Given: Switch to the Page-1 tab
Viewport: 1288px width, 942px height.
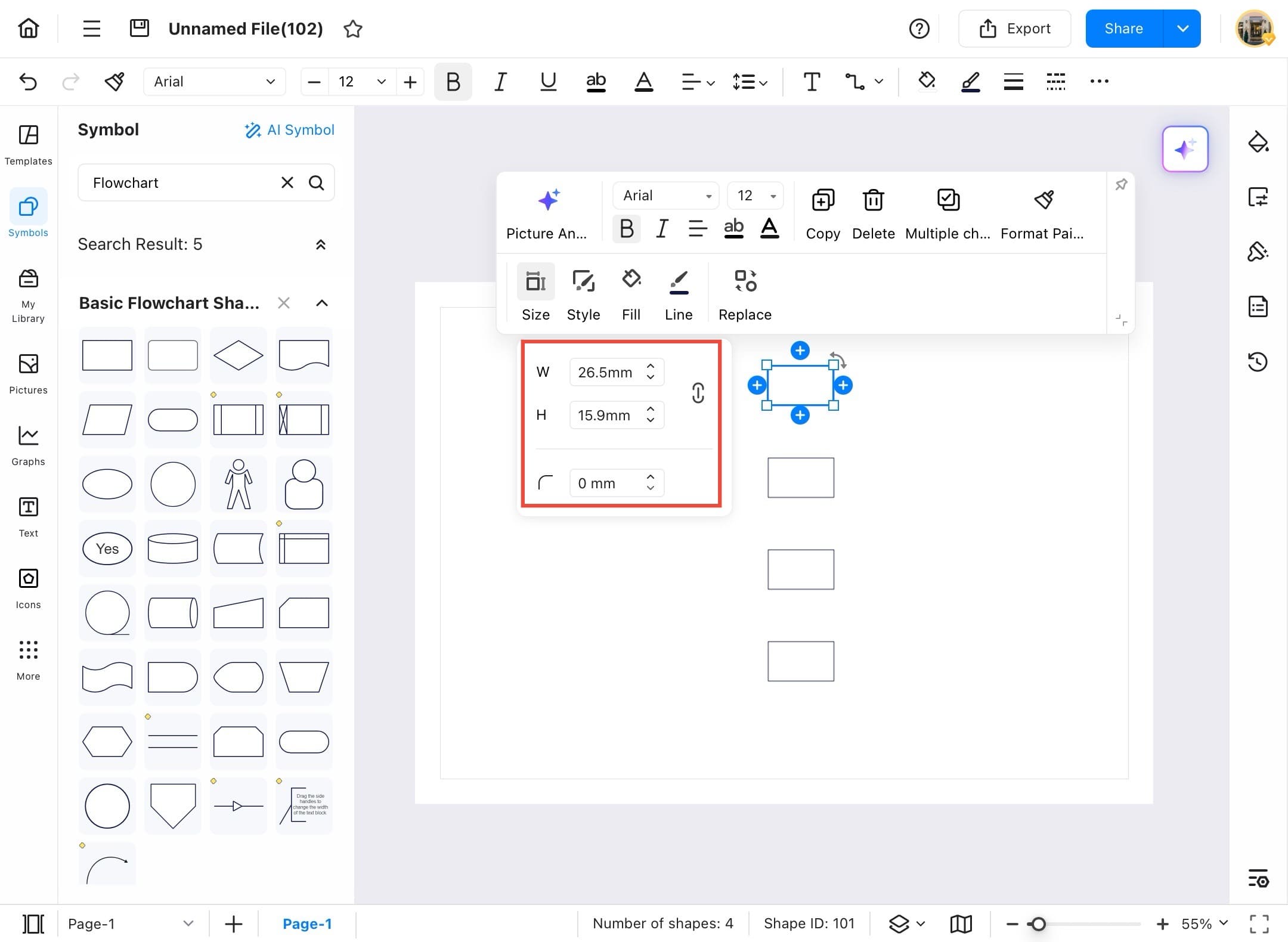Looking at the screenshot, I should coord(306,924).
